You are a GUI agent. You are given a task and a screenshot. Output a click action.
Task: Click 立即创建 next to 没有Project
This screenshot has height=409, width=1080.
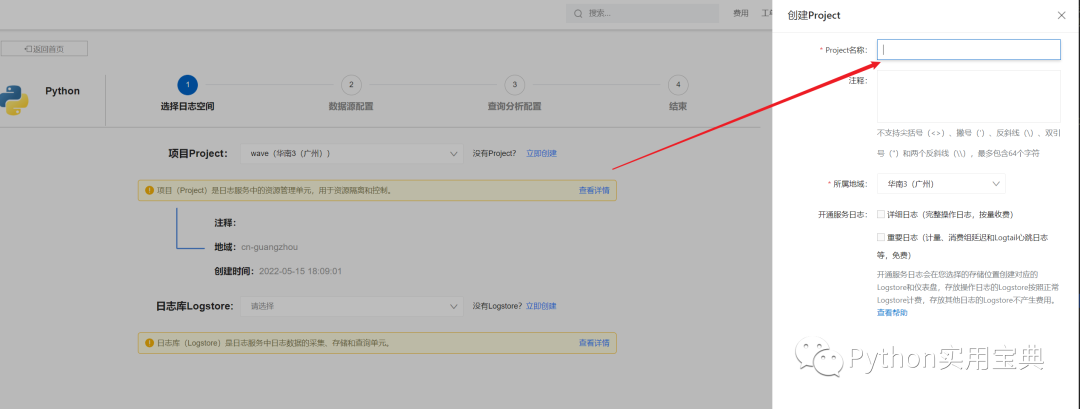coord(541,154)
